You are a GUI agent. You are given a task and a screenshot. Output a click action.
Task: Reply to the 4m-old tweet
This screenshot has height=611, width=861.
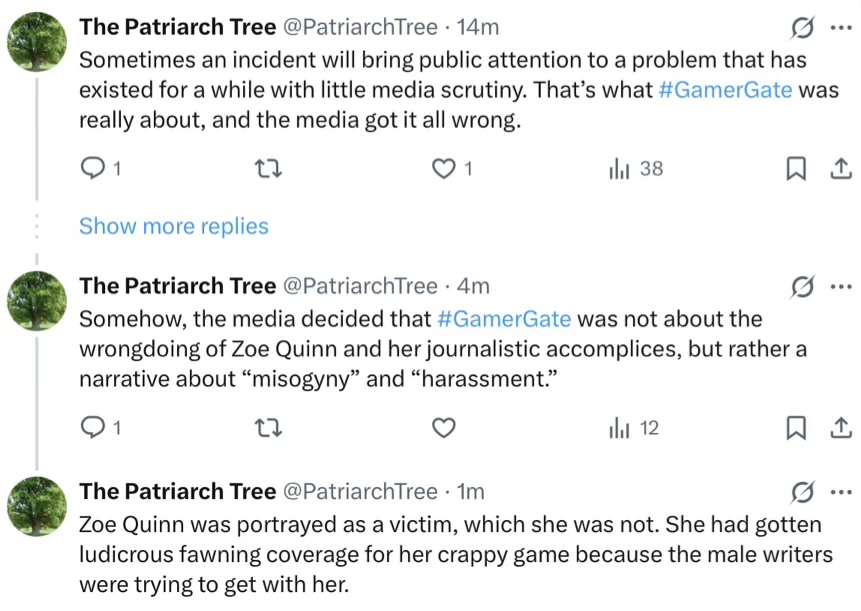point(92,428)
